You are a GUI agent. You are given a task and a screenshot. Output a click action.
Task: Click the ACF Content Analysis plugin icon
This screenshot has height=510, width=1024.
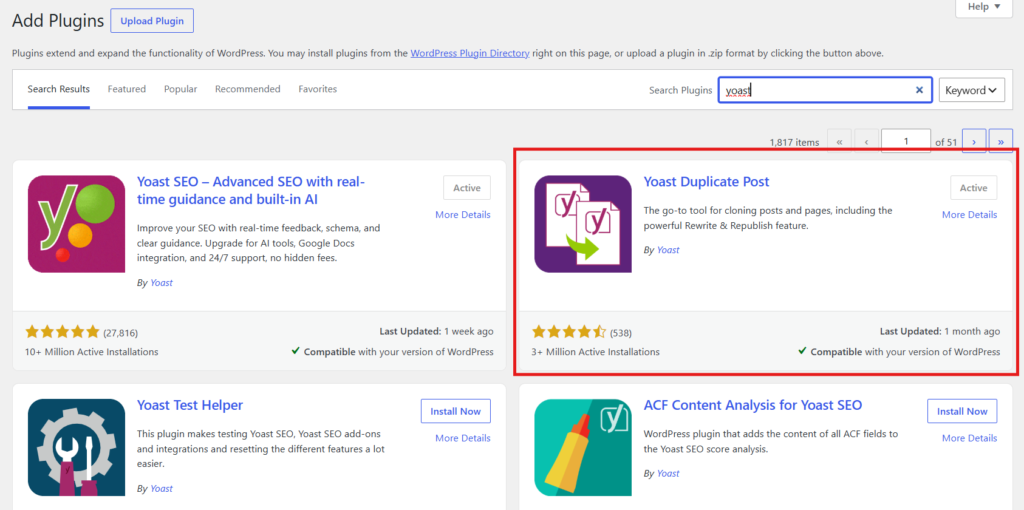click(x=583, y=447)
